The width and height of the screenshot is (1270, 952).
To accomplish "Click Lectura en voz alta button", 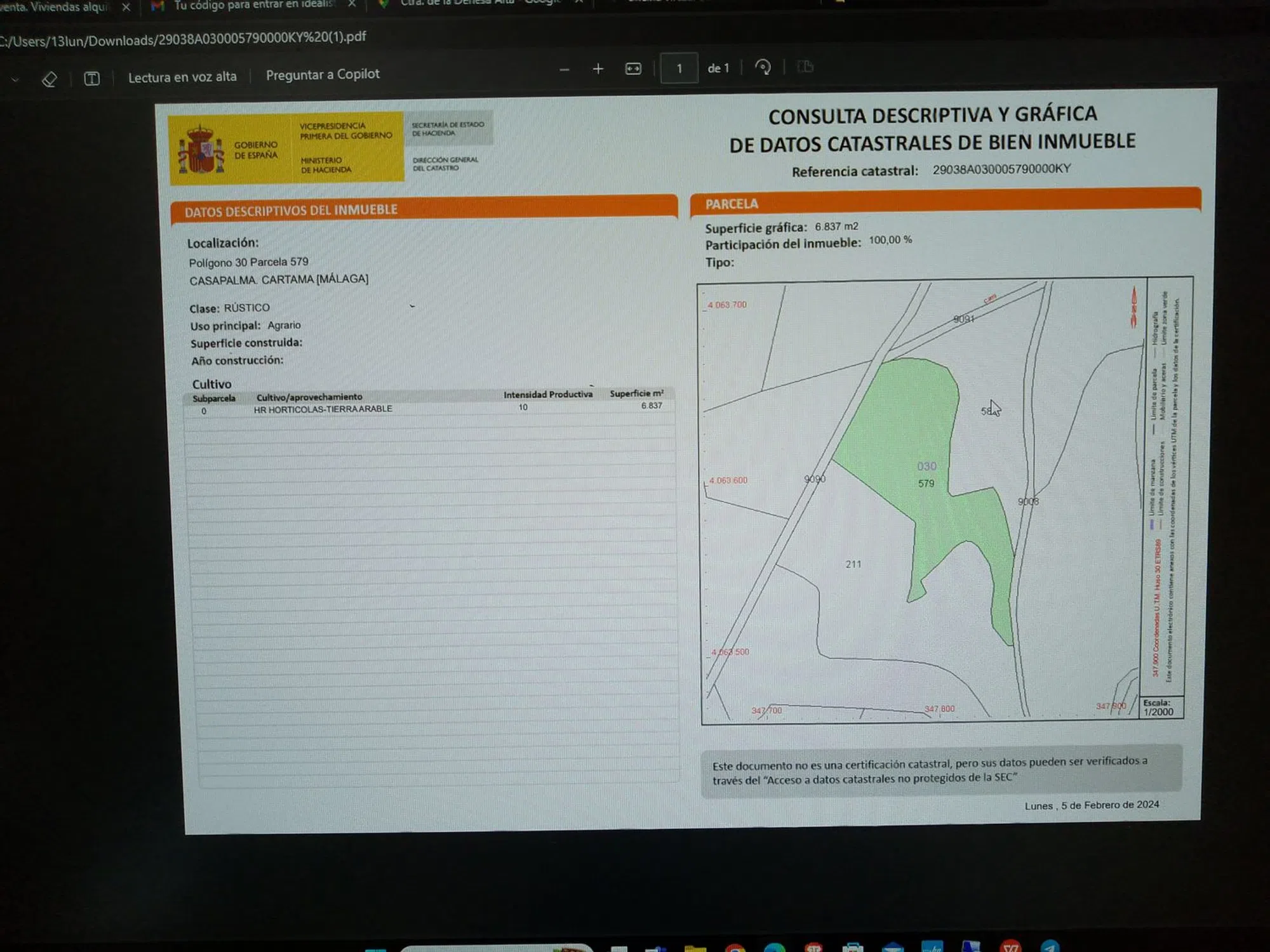I will [x=182, y=77].
